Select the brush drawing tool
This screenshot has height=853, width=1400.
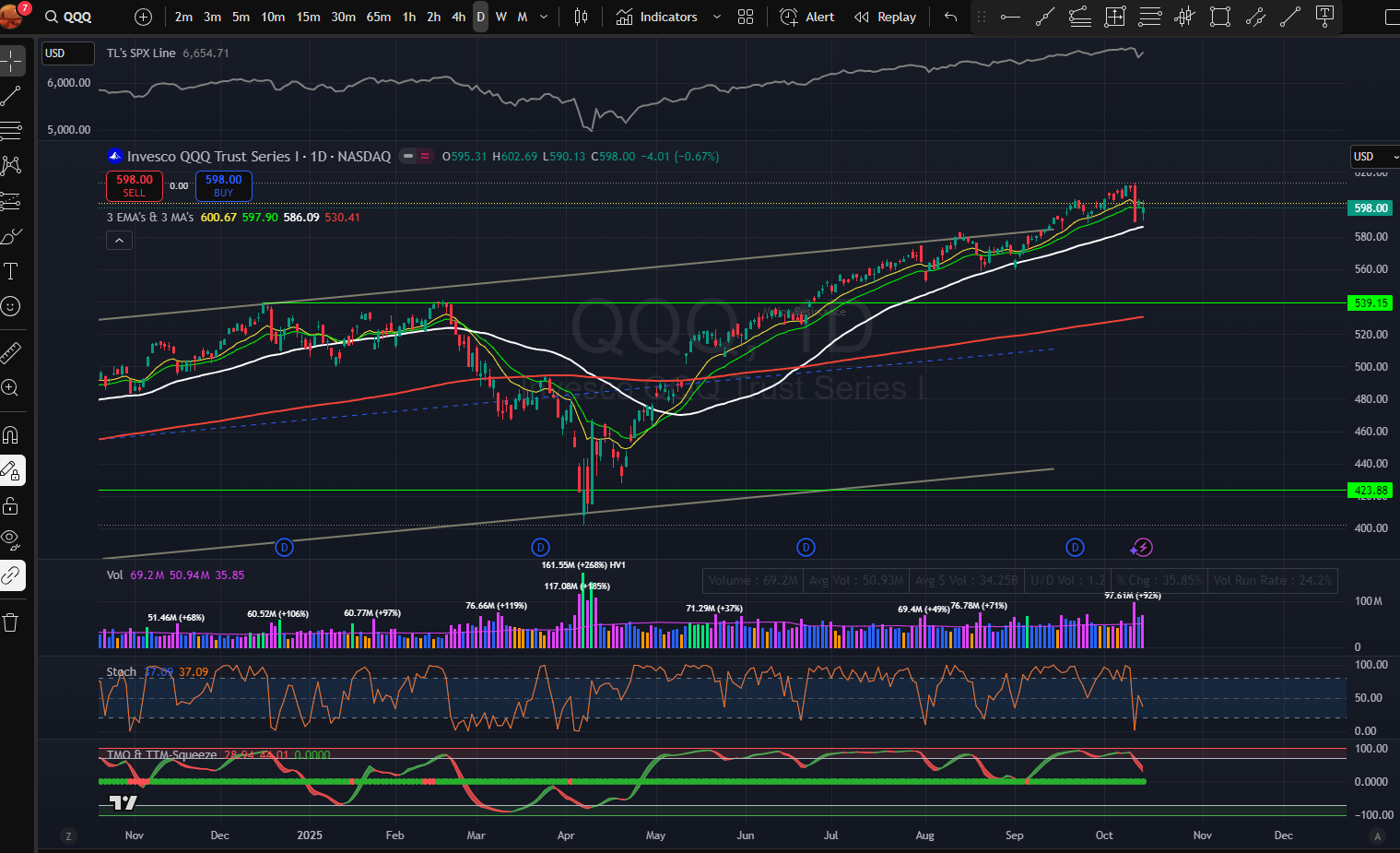(x=12, y=236)
